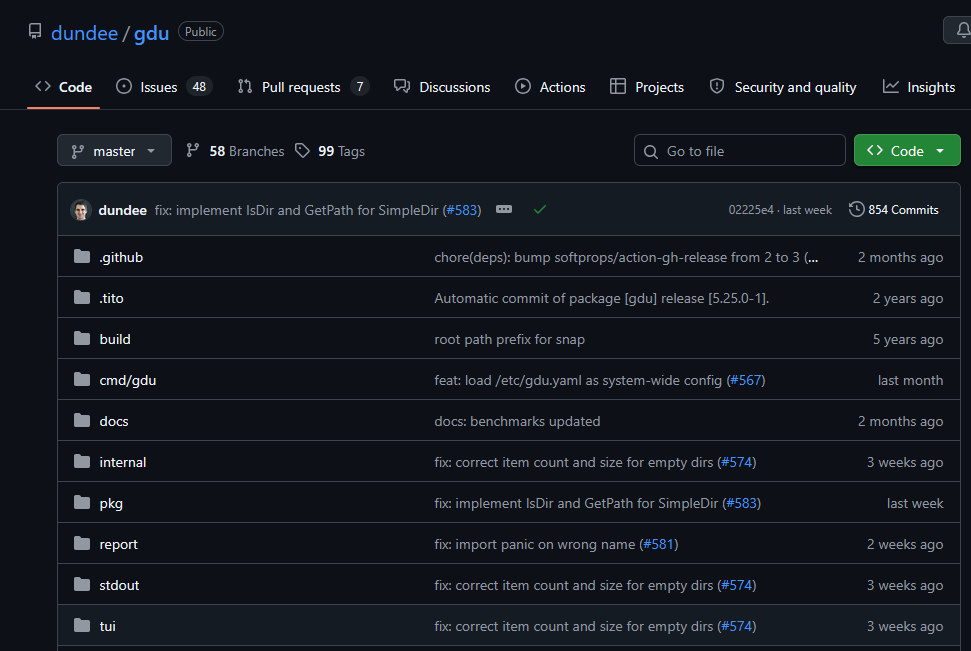
Task: Click dundee's avatar thumbnail
Action: (x=81, y=210)
